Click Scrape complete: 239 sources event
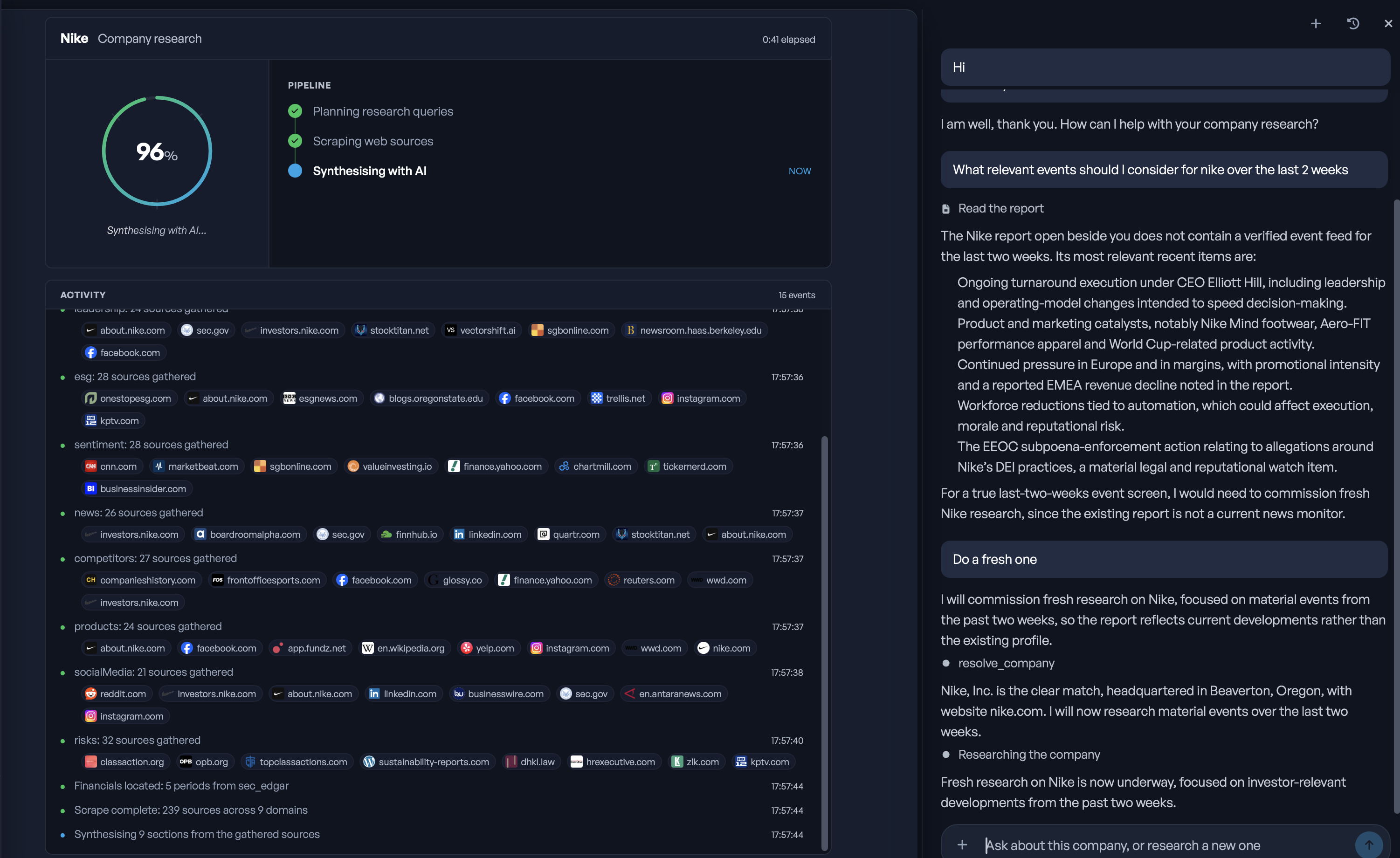The image size is (1400, 858). 191,810
